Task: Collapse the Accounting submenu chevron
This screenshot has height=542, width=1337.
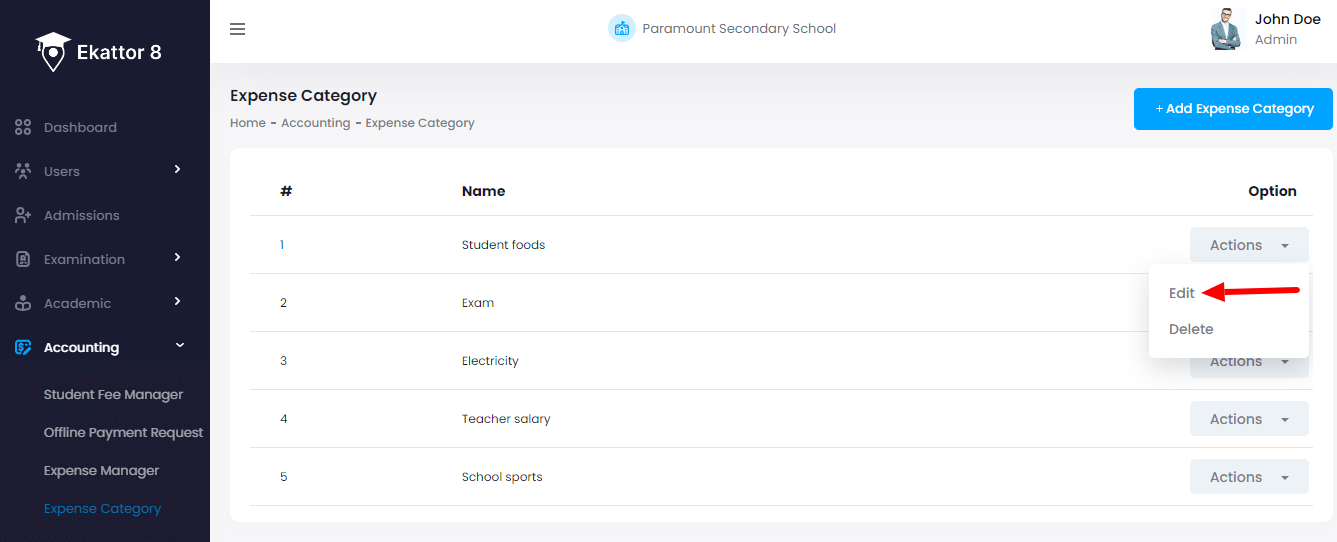Action: tap(179, 345)
